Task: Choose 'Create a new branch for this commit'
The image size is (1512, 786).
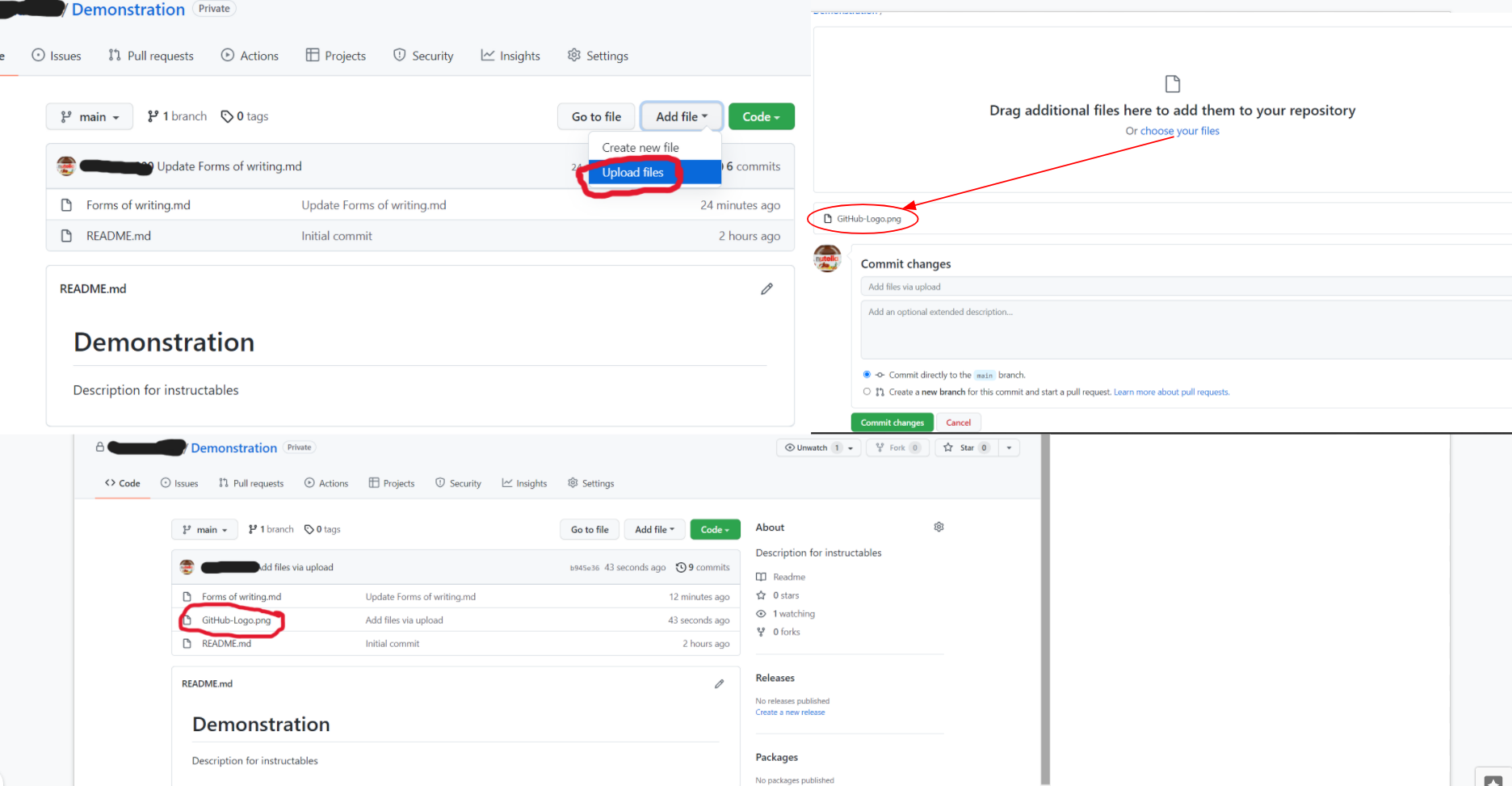Action: click(x=867, y=391)
